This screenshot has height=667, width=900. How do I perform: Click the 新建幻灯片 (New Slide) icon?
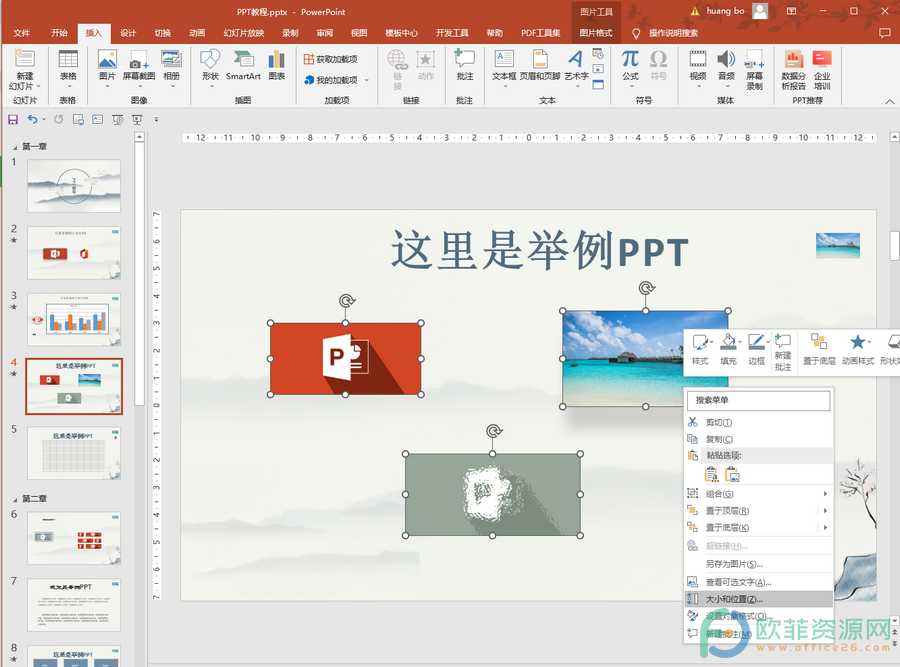[x=25, y=69]
